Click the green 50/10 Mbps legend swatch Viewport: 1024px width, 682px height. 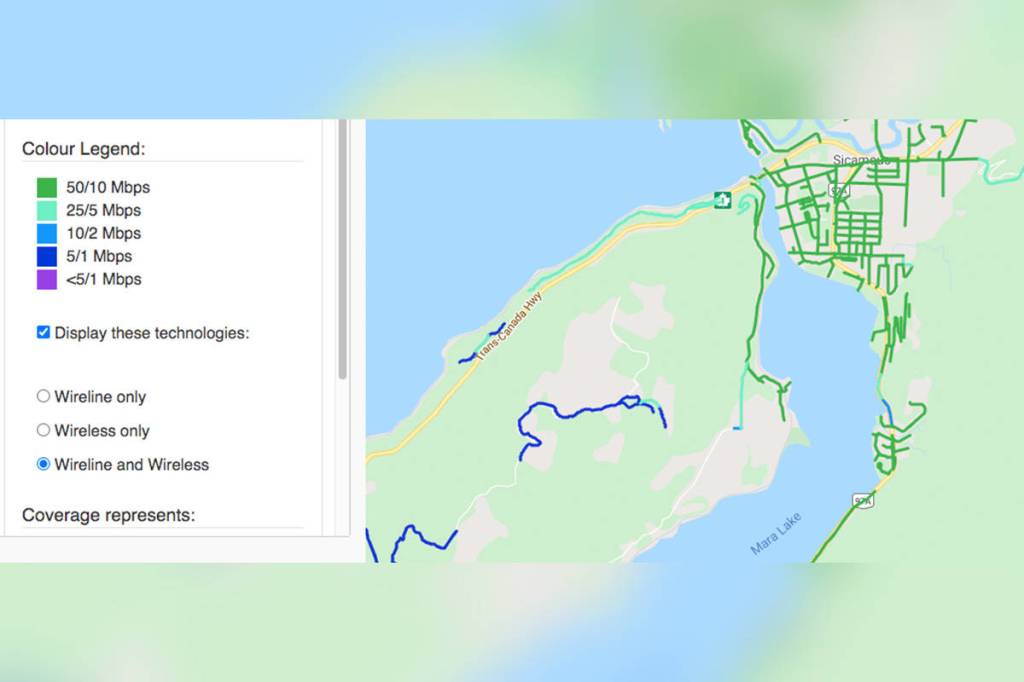tap(47, 187)
